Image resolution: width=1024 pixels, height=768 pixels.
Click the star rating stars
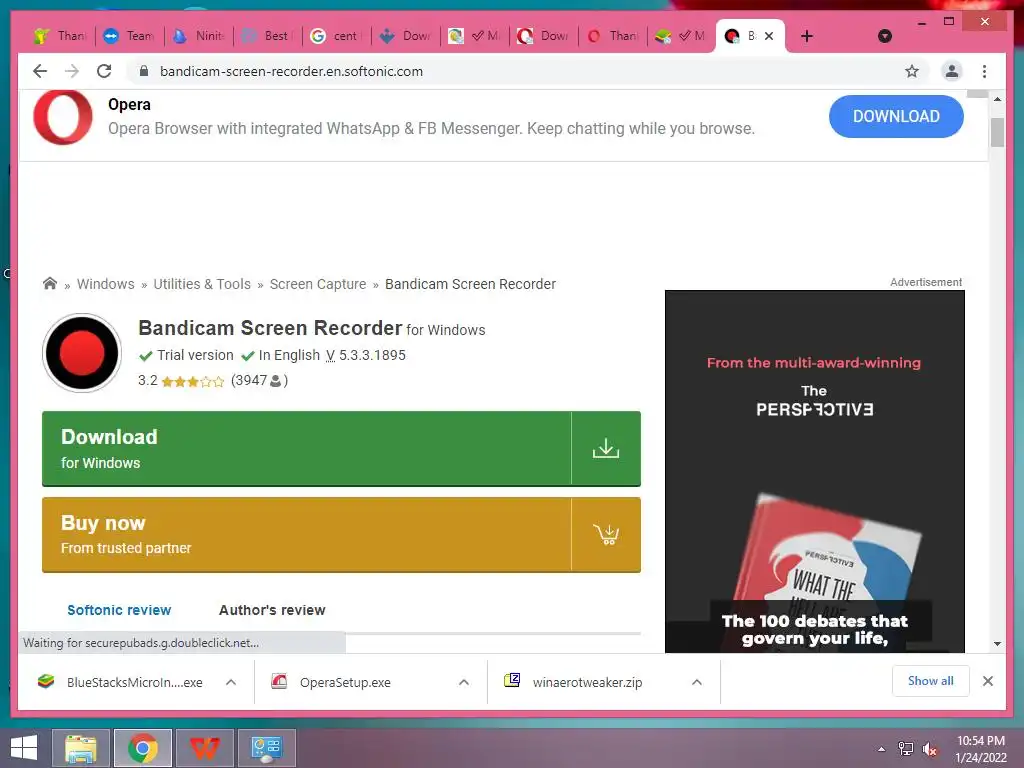coord(193,381)
